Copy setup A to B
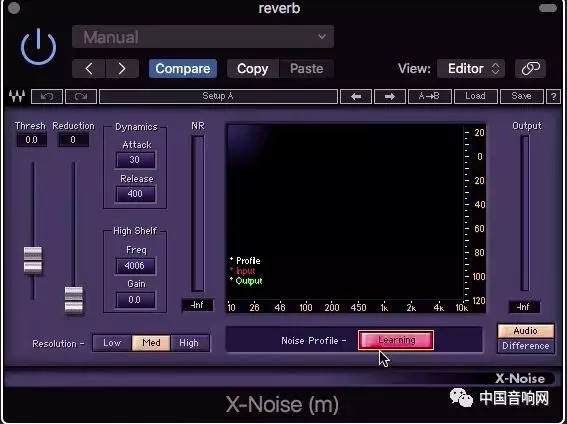This screenshot has width=567, height=424. tap(430, 97)
